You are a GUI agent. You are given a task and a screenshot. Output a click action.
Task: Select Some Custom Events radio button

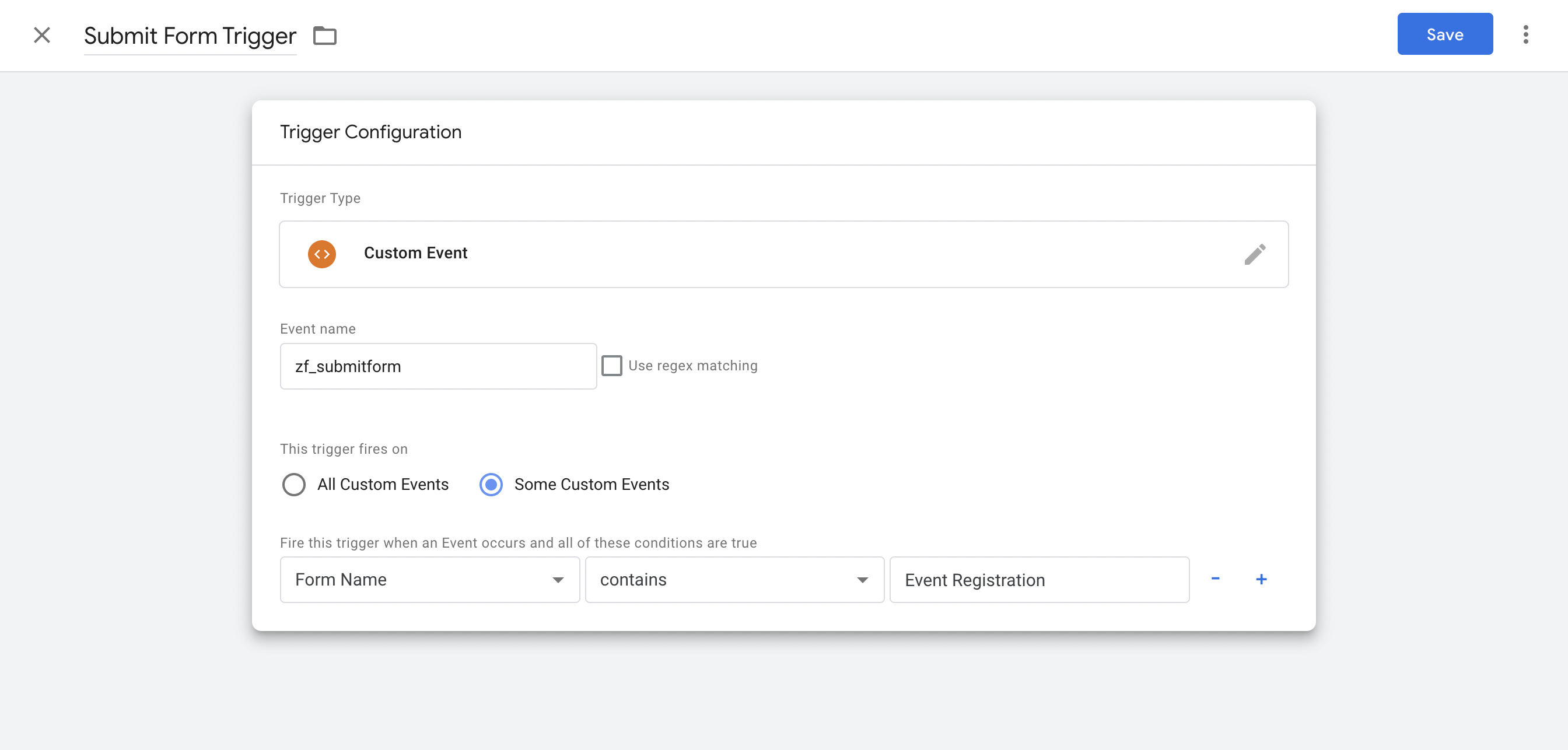point(491,485)
